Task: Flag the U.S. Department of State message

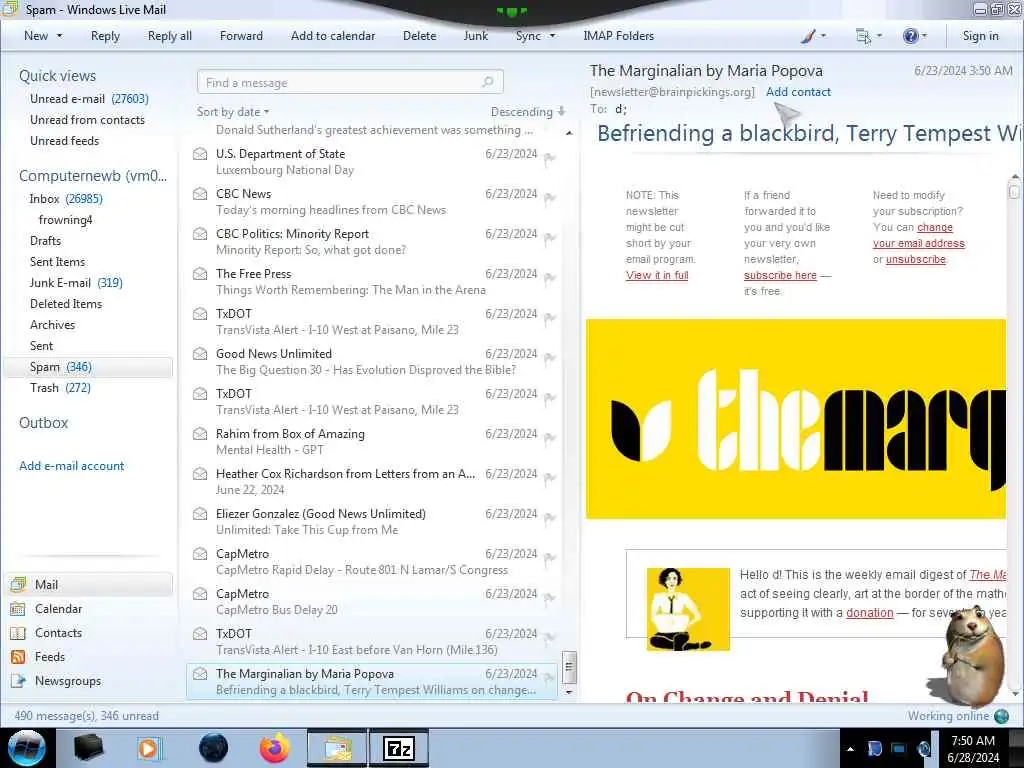Action: 550,158
